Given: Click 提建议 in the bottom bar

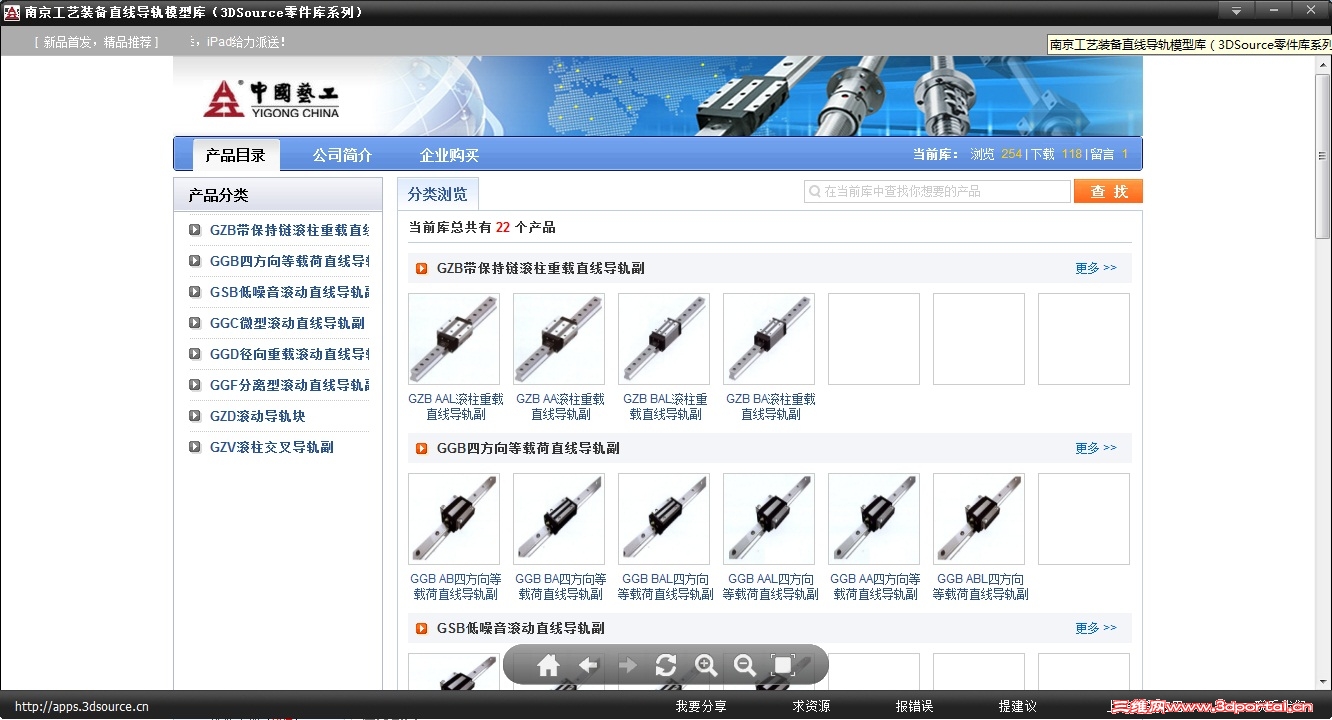Looking at the screenshot, I should [x=1017, y=706].
